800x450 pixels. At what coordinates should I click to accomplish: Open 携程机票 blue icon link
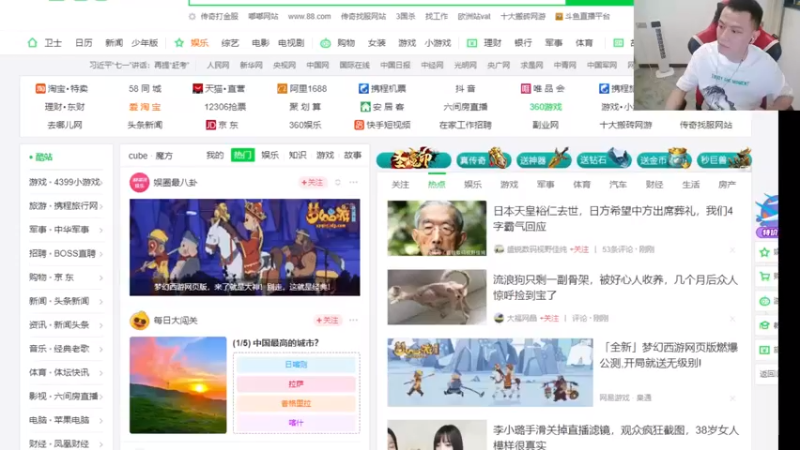[x=363, y=89]
